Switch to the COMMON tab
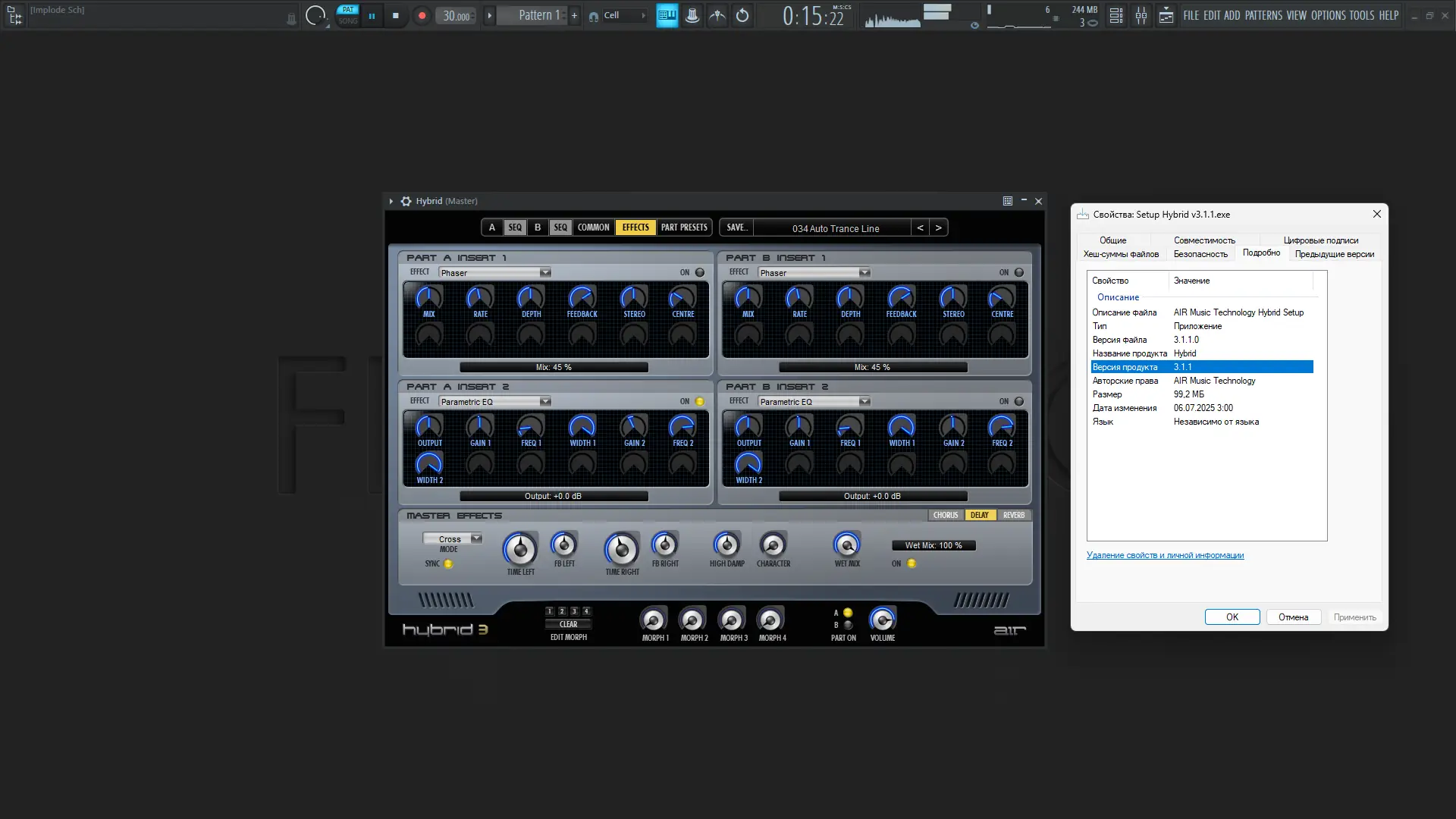Screen dimensions: 1456x819 pos(593,227)
